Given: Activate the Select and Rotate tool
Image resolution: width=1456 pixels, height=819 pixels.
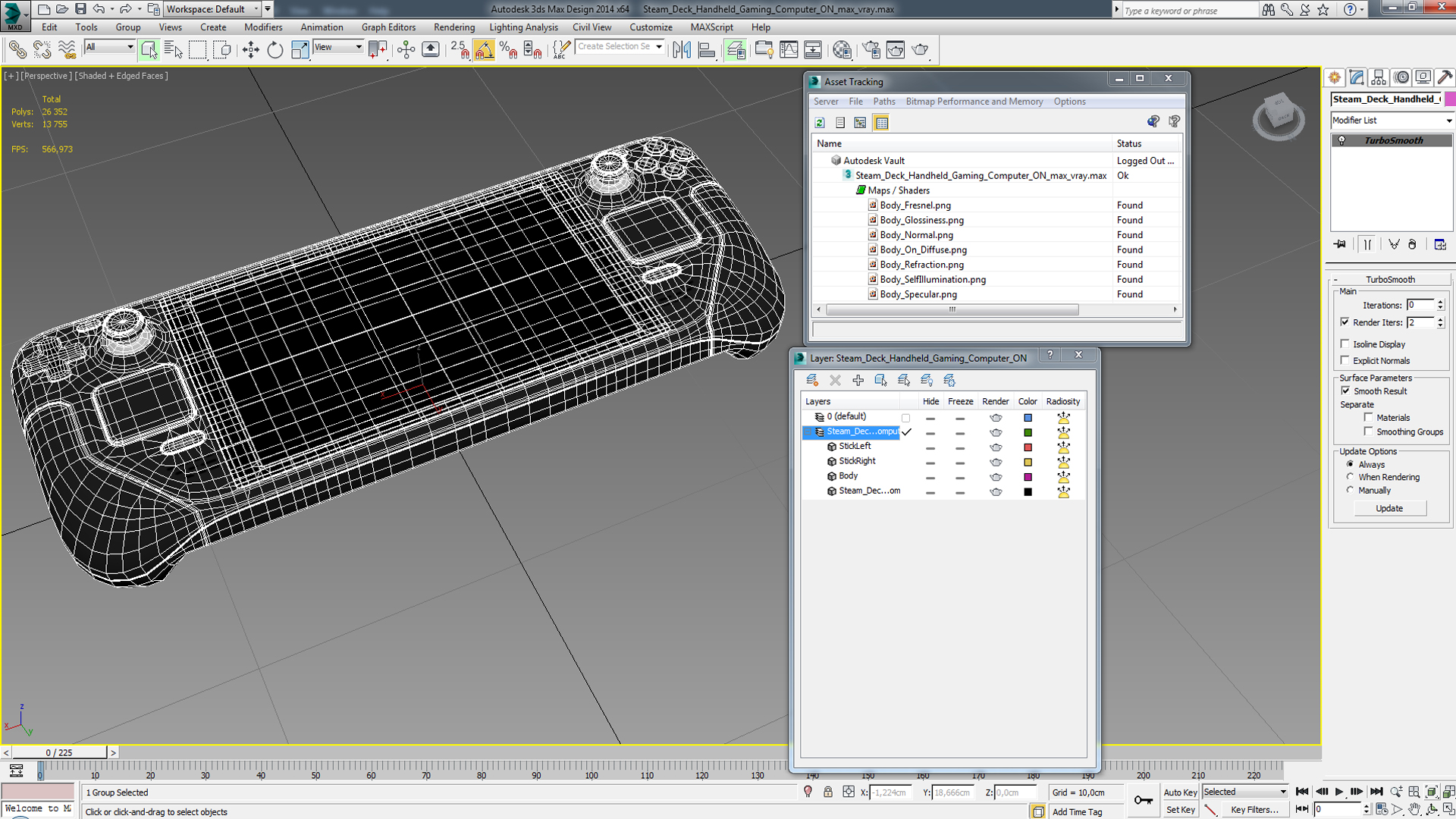Looking at the screenshot, I should [x=275, y=50].
